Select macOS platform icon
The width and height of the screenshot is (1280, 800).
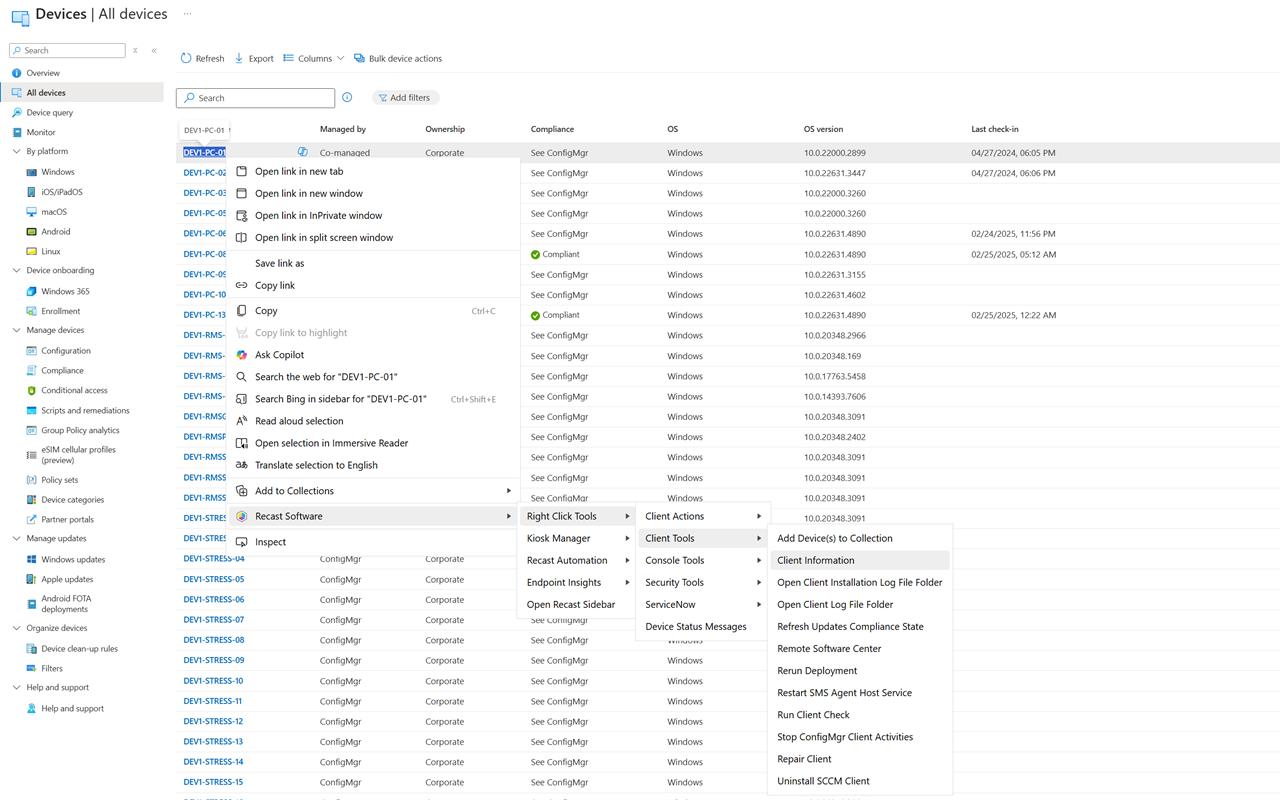tap(31, 212)
